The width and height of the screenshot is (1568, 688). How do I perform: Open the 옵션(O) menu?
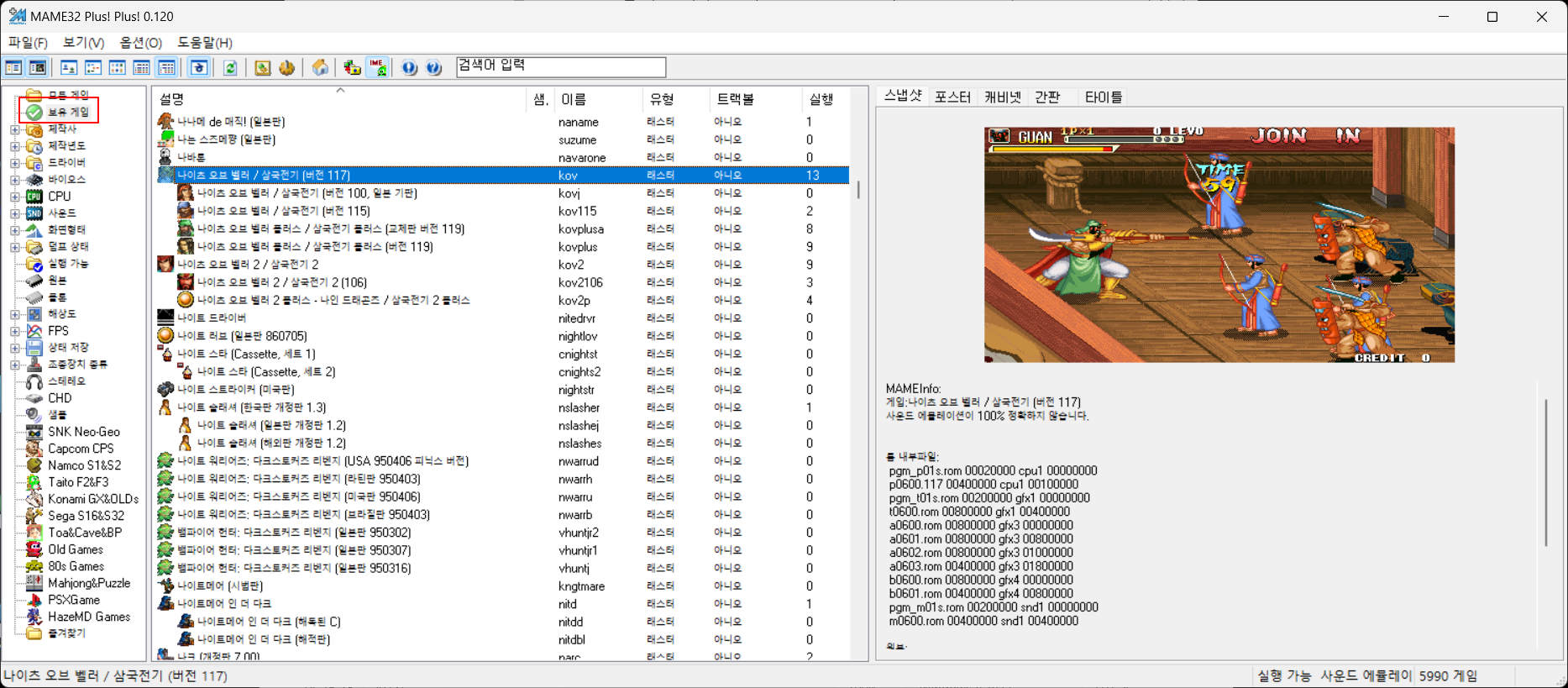[140, 42]
